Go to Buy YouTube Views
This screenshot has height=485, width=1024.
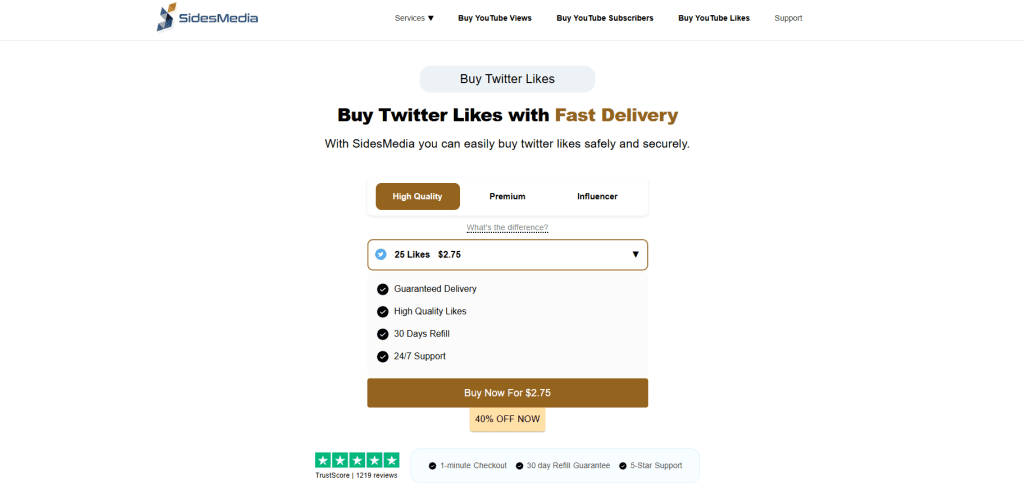tap(495, 18)
